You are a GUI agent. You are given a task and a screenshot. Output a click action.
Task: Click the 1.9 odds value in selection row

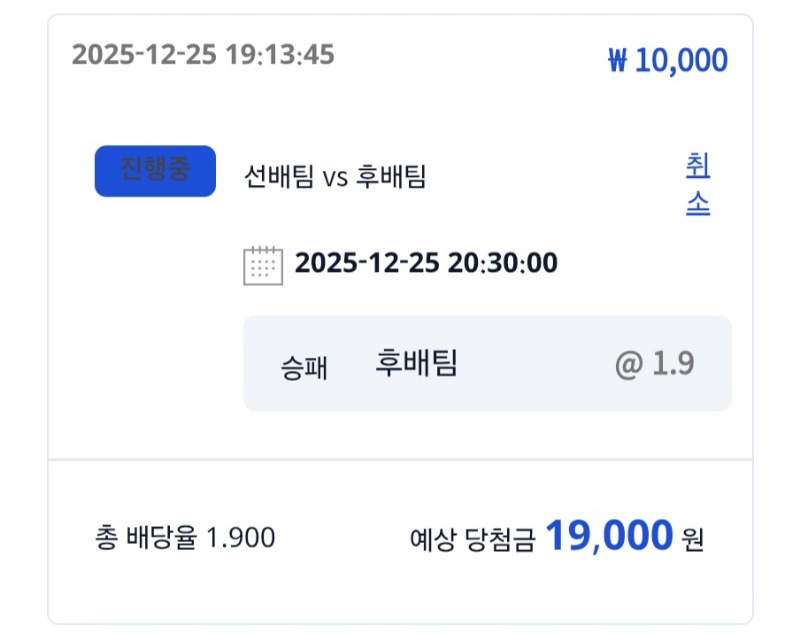tap(673, 364)
